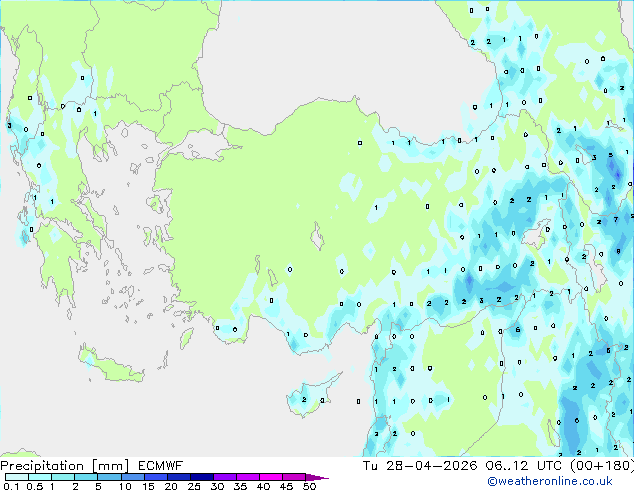
Task: Select the 20–25 mm dark blue legend swatch
Action: coord(178,477)
